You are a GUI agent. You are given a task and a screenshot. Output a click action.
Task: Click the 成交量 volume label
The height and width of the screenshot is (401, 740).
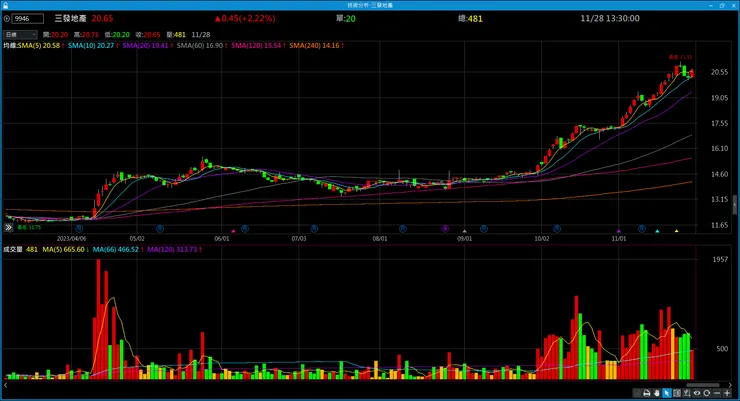[x=13, y=249]
